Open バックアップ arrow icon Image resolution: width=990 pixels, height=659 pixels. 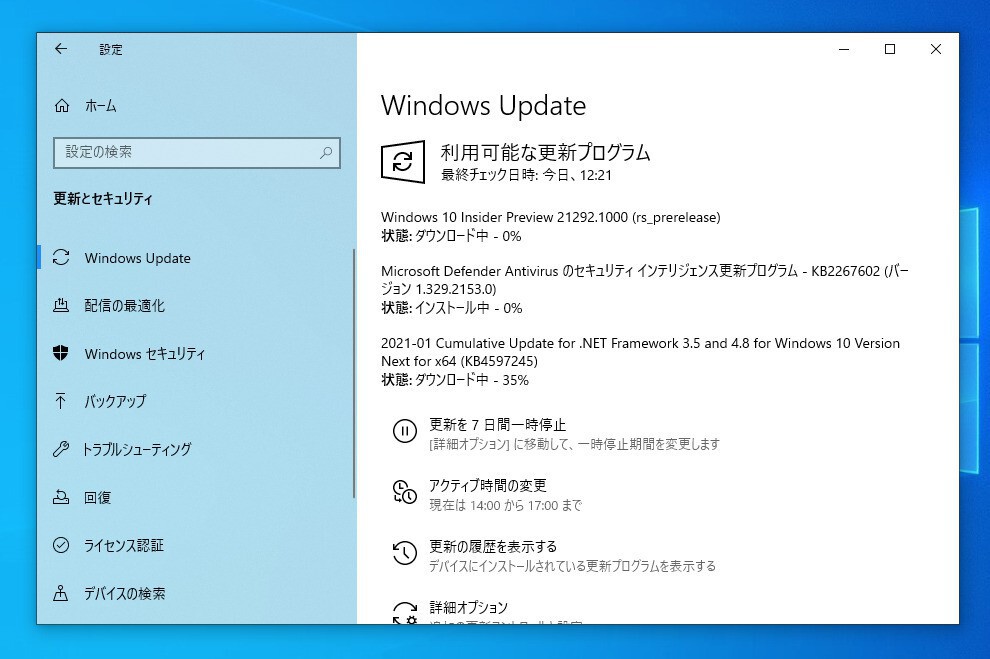(x=61, y=401)
